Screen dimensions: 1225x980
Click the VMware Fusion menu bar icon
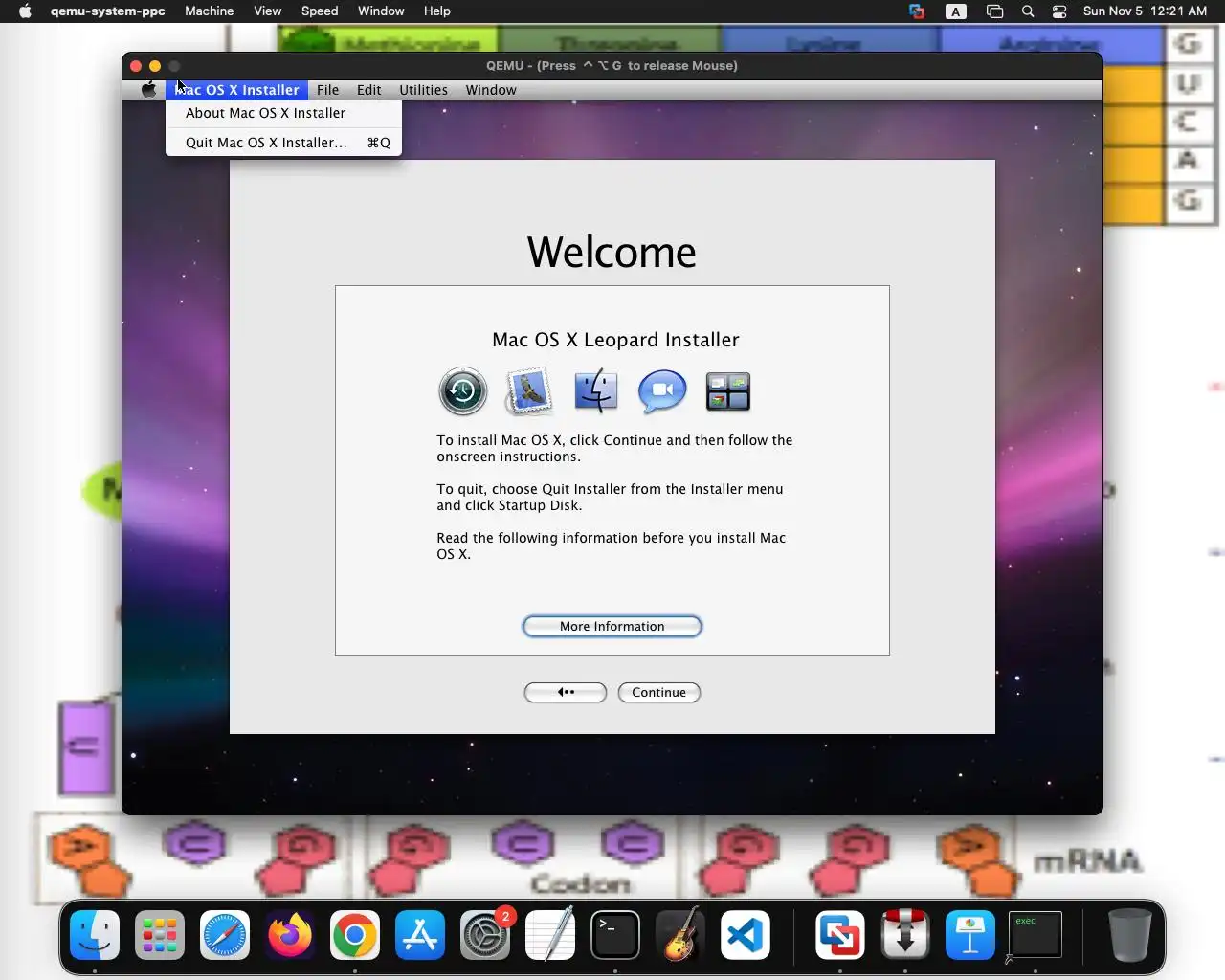coord(917,11)
